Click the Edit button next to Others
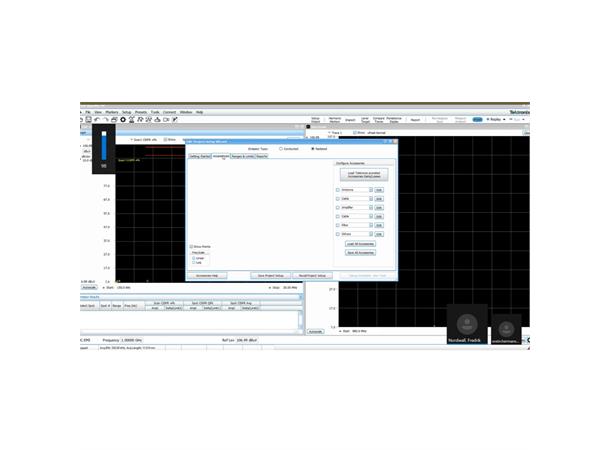 pyautogui.click(x=379, y=234)
